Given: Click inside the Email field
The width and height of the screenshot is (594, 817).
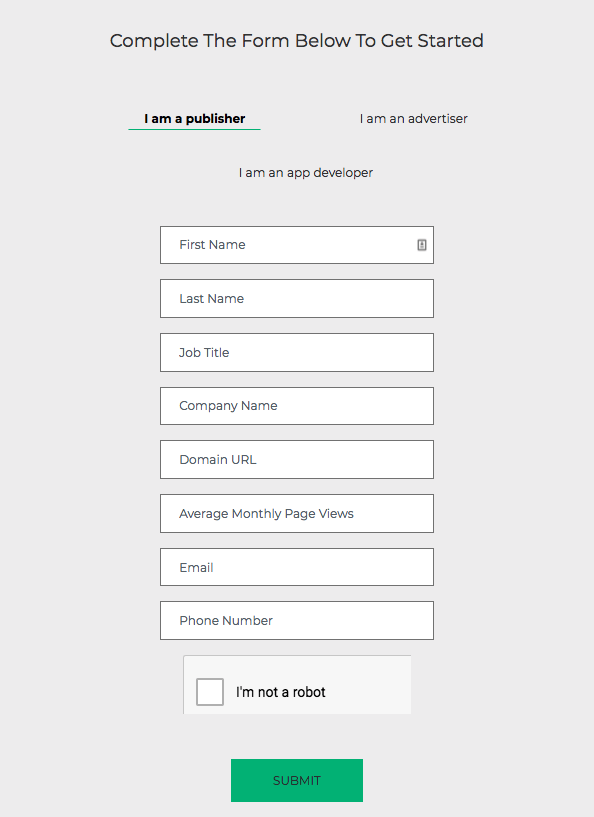Looking at the screenshot, I should pos(297,567).
